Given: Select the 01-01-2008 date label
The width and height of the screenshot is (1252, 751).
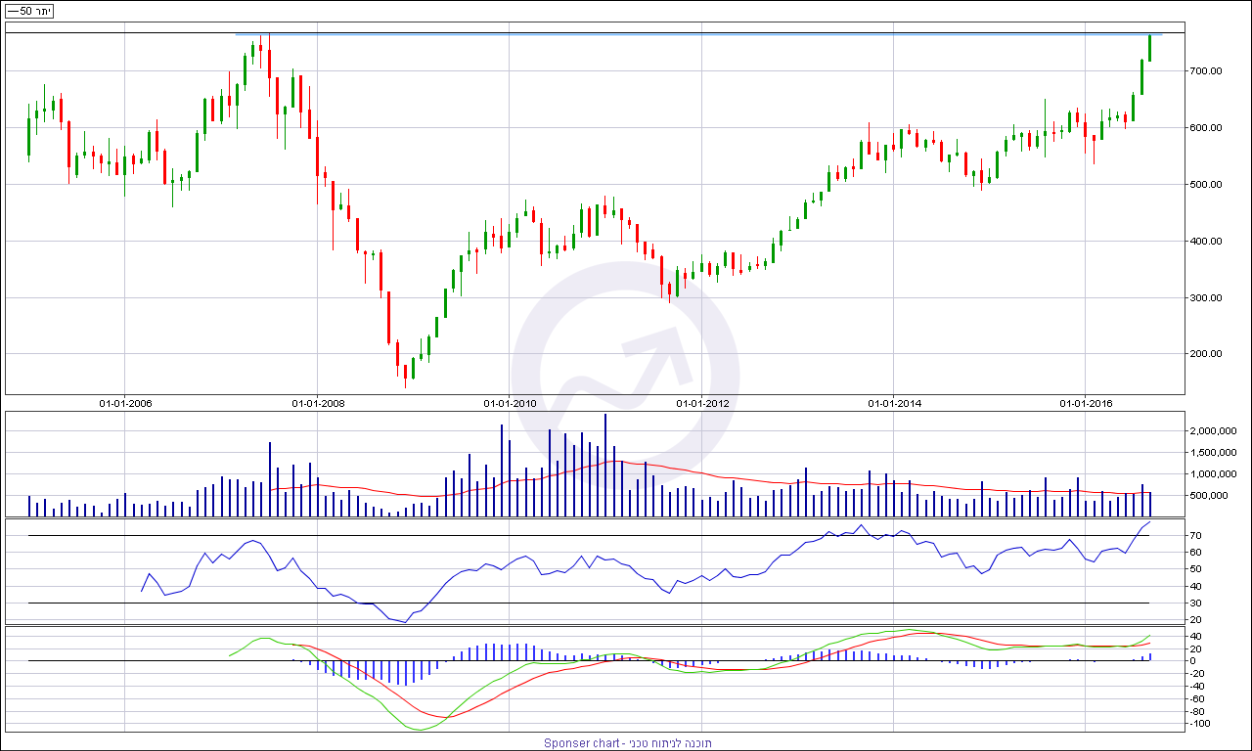Looking at the screenshot, I should tap(318, 404).
